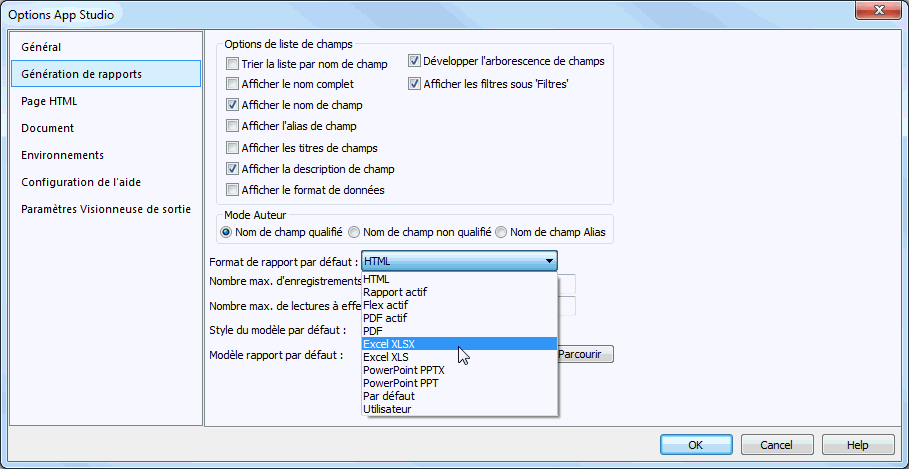Open the Général settings category
The image size is (909, 469).
[x=106, y=47]
